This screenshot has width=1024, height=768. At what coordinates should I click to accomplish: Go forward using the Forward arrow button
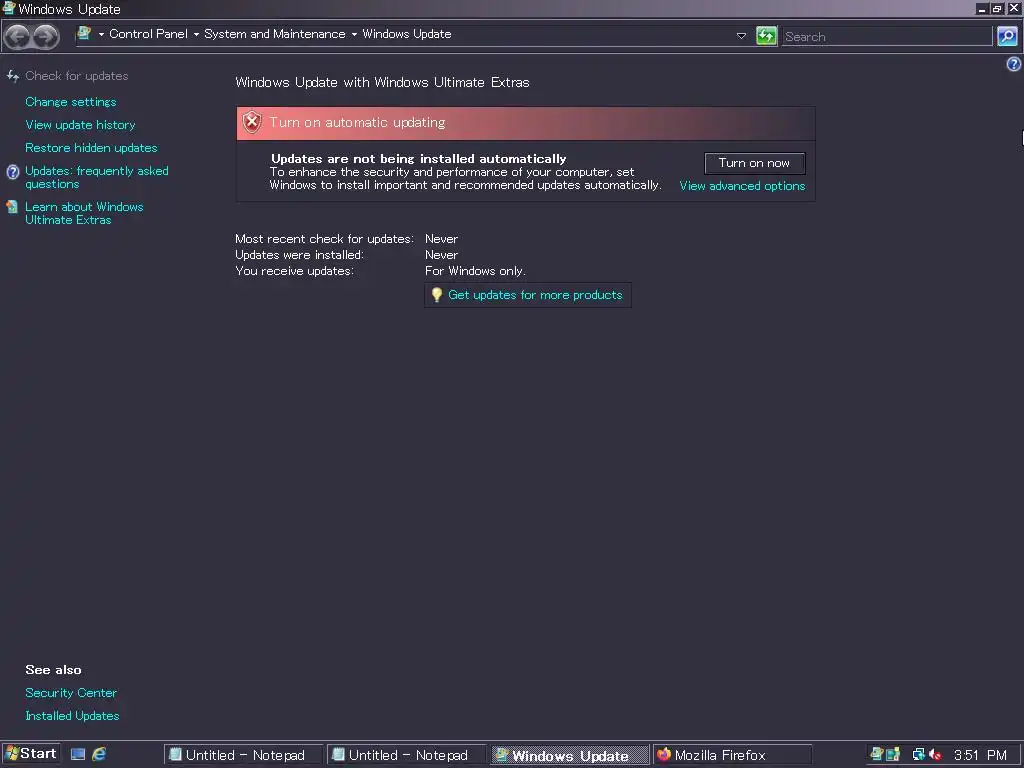point(46,37)
